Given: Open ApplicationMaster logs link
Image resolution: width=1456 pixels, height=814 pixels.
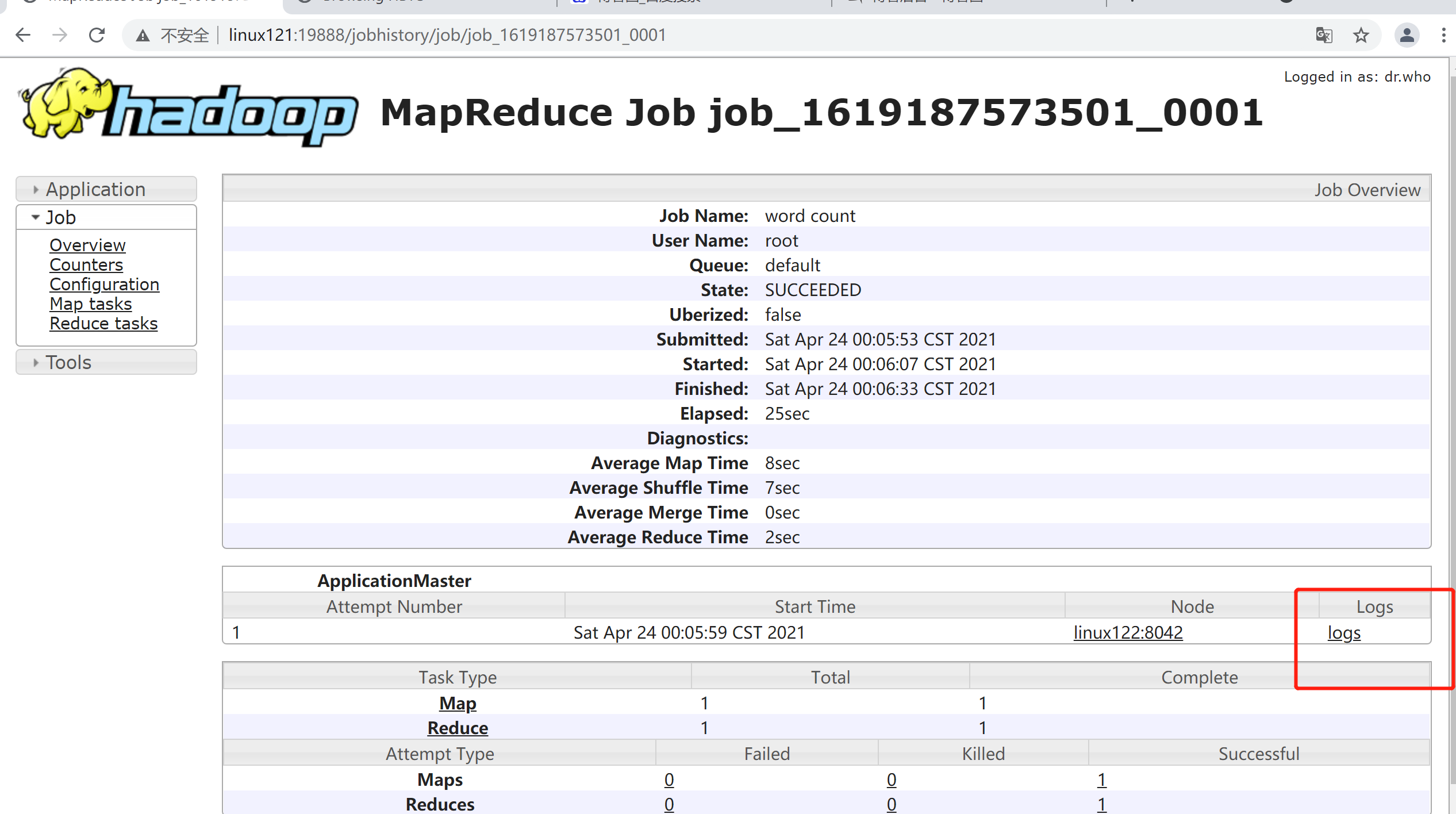Looking at the screenshot, I should pyautogui.click(x=1344, y=632).
